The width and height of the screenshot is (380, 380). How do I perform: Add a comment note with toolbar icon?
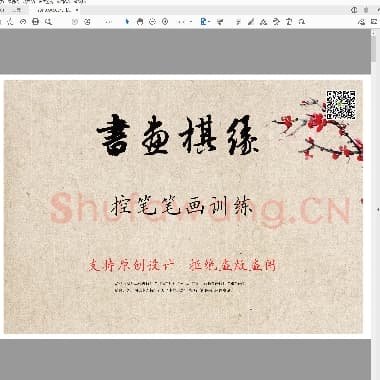[238, 22]
